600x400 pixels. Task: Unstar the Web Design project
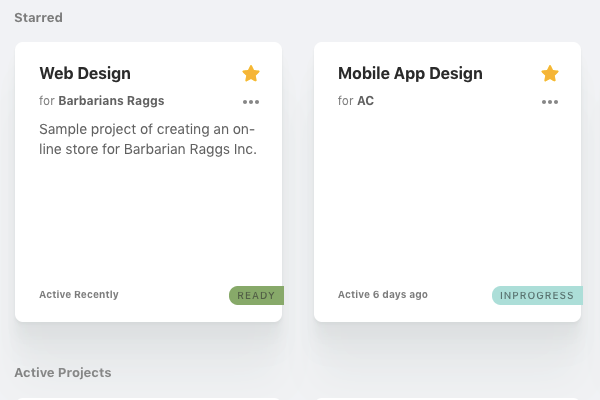pyautogui.click(x=251, y=73)
